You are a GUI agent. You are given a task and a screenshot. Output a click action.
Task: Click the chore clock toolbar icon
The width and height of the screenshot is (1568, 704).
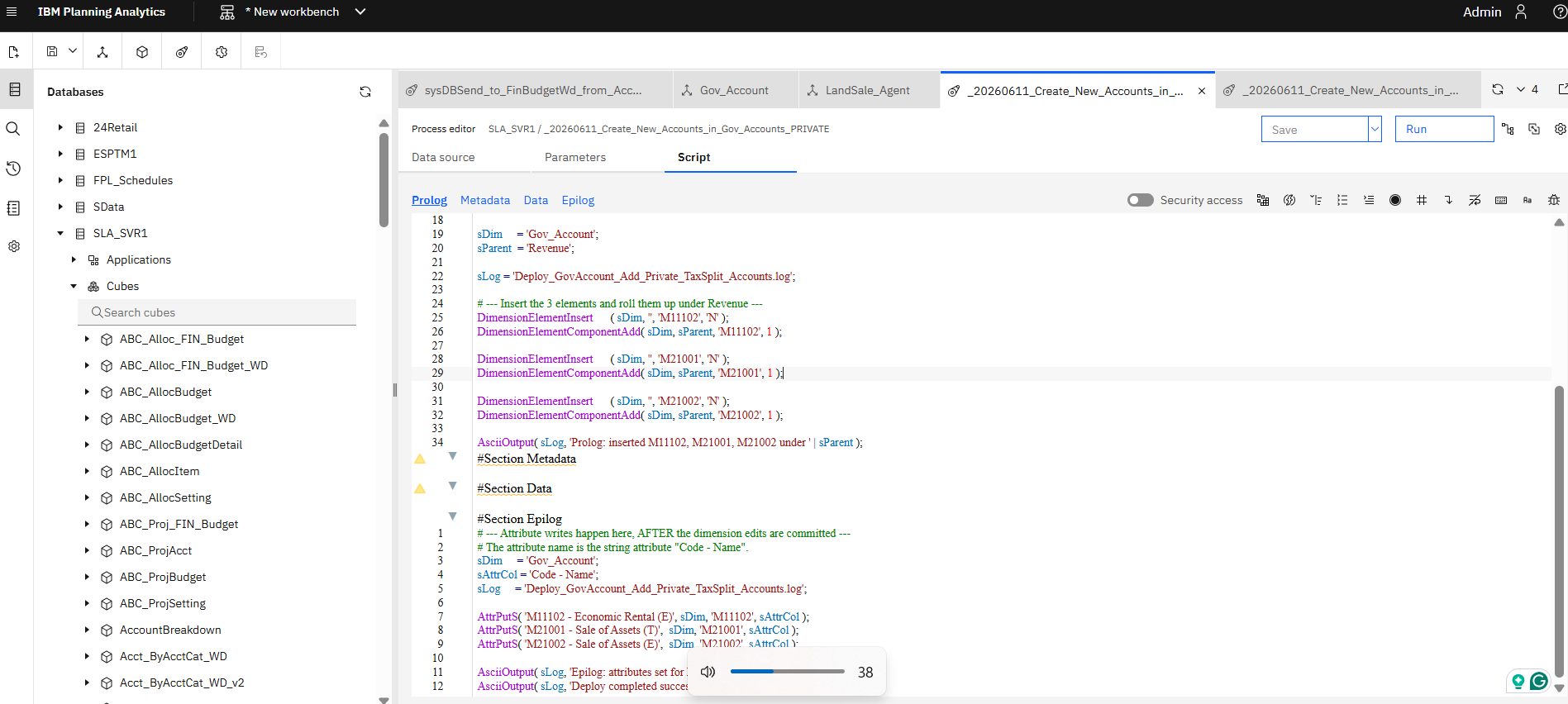point(222,52)
